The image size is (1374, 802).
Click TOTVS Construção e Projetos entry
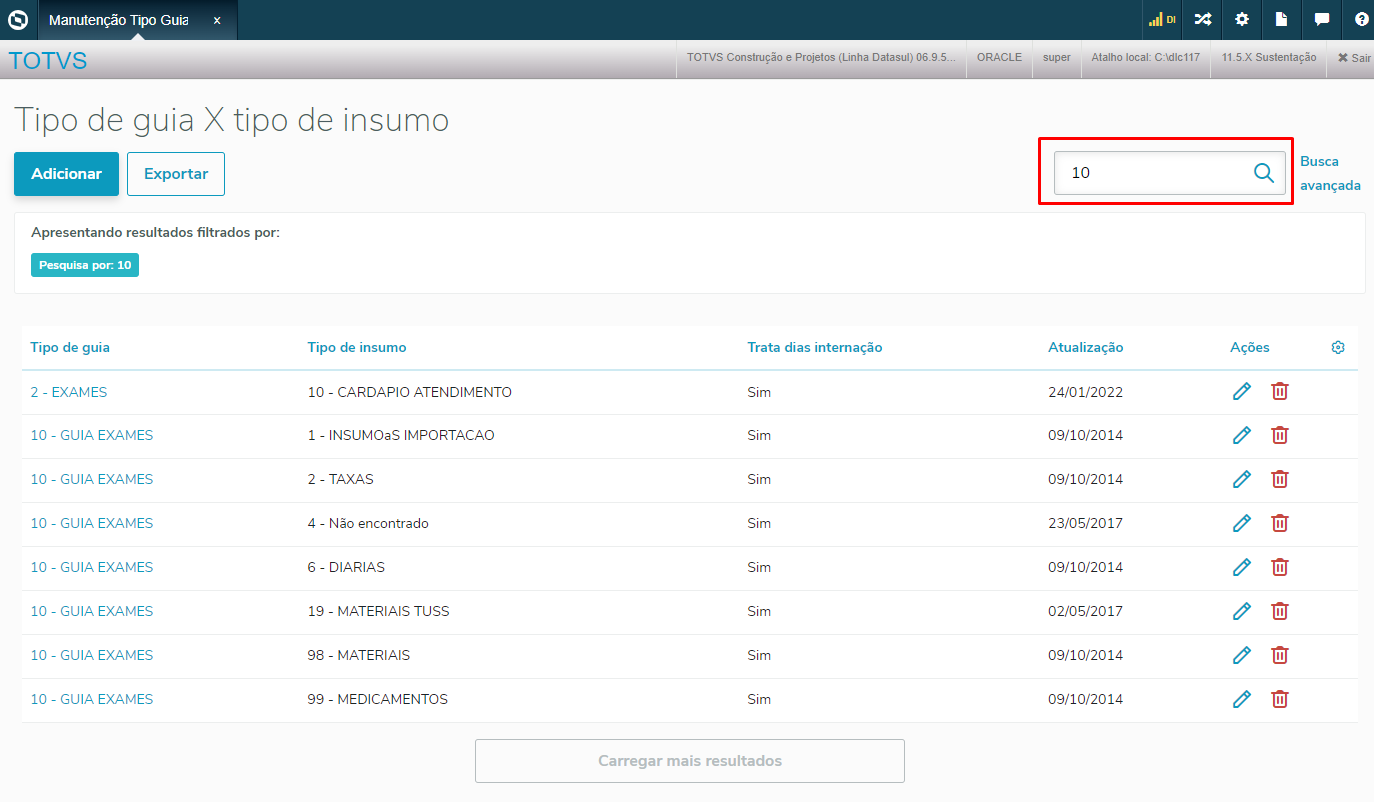coord(821,58)
